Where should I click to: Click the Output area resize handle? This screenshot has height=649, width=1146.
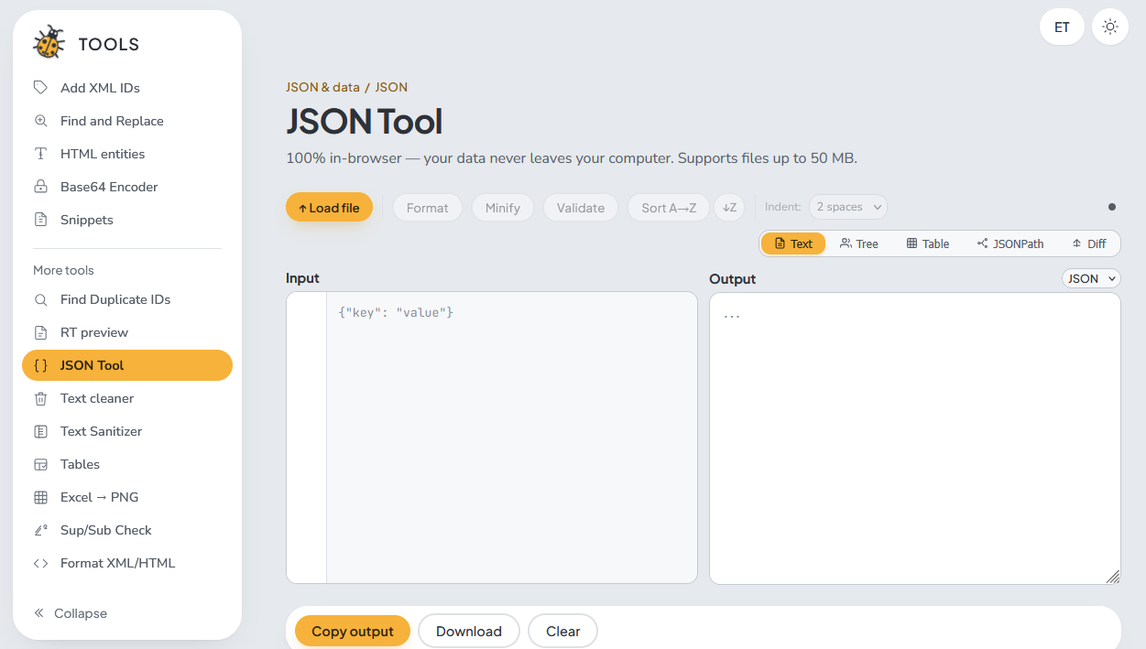tap(1112, 577)
